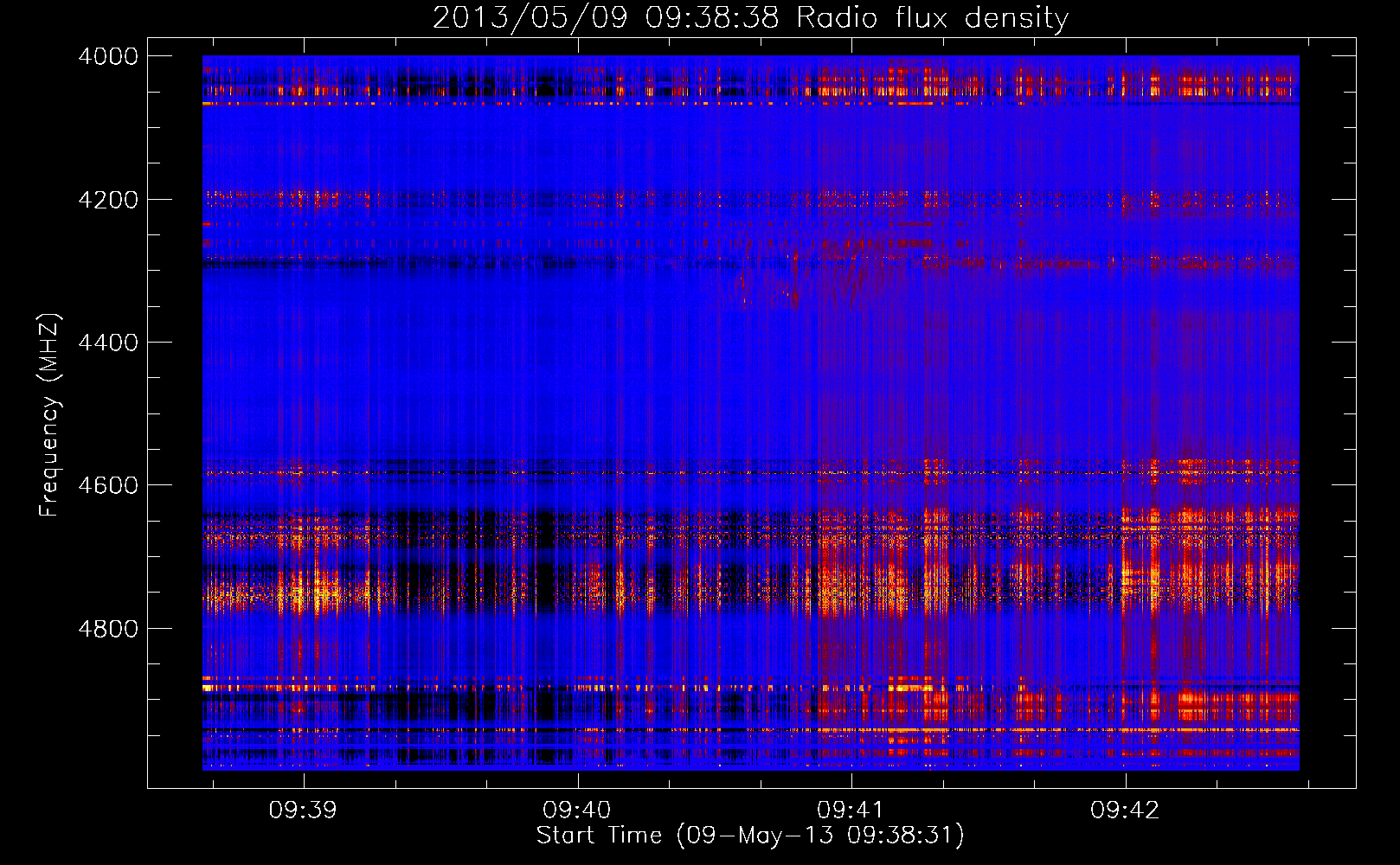Click the plot title "2013/05/09 09:38:38 Radio flux density"
1400x865 pixels.
[x=750, y=18]
